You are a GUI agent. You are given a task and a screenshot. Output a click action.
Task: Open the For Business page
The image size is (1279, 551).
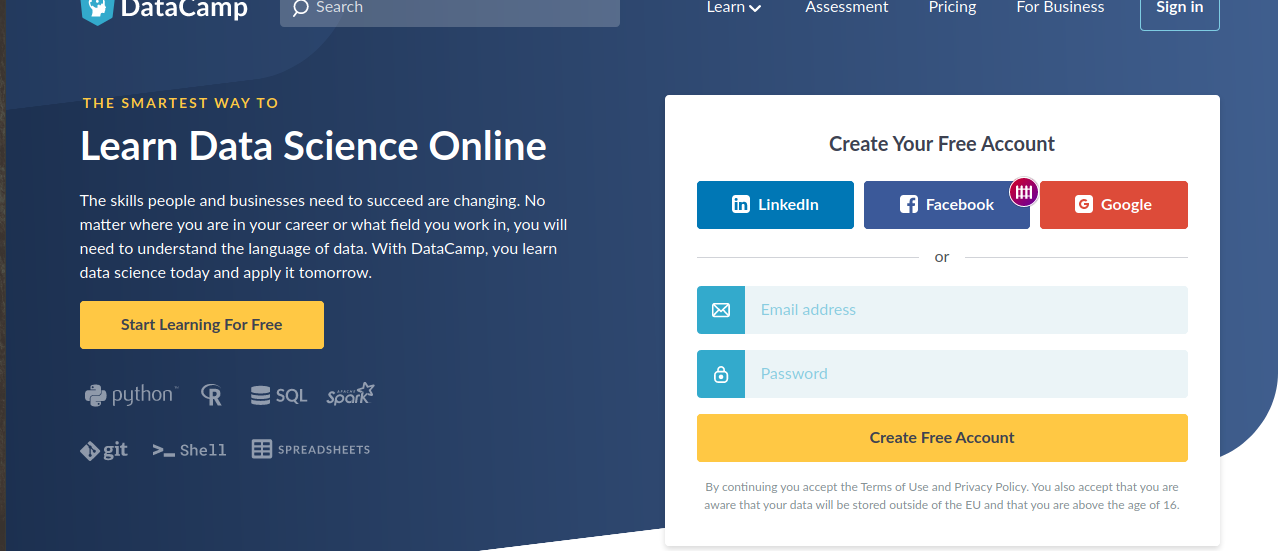click(x=1060, y=7)
